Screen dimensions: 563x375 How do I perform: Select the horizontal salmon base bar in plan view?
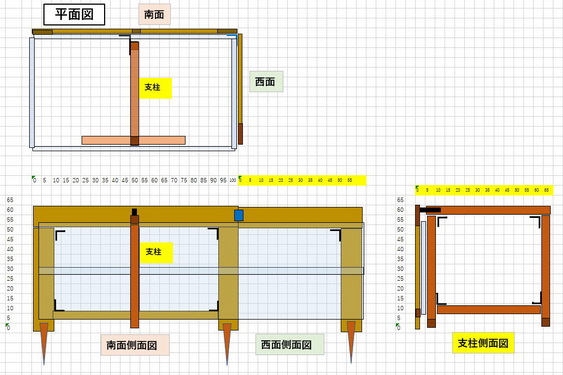pos(134,140)
